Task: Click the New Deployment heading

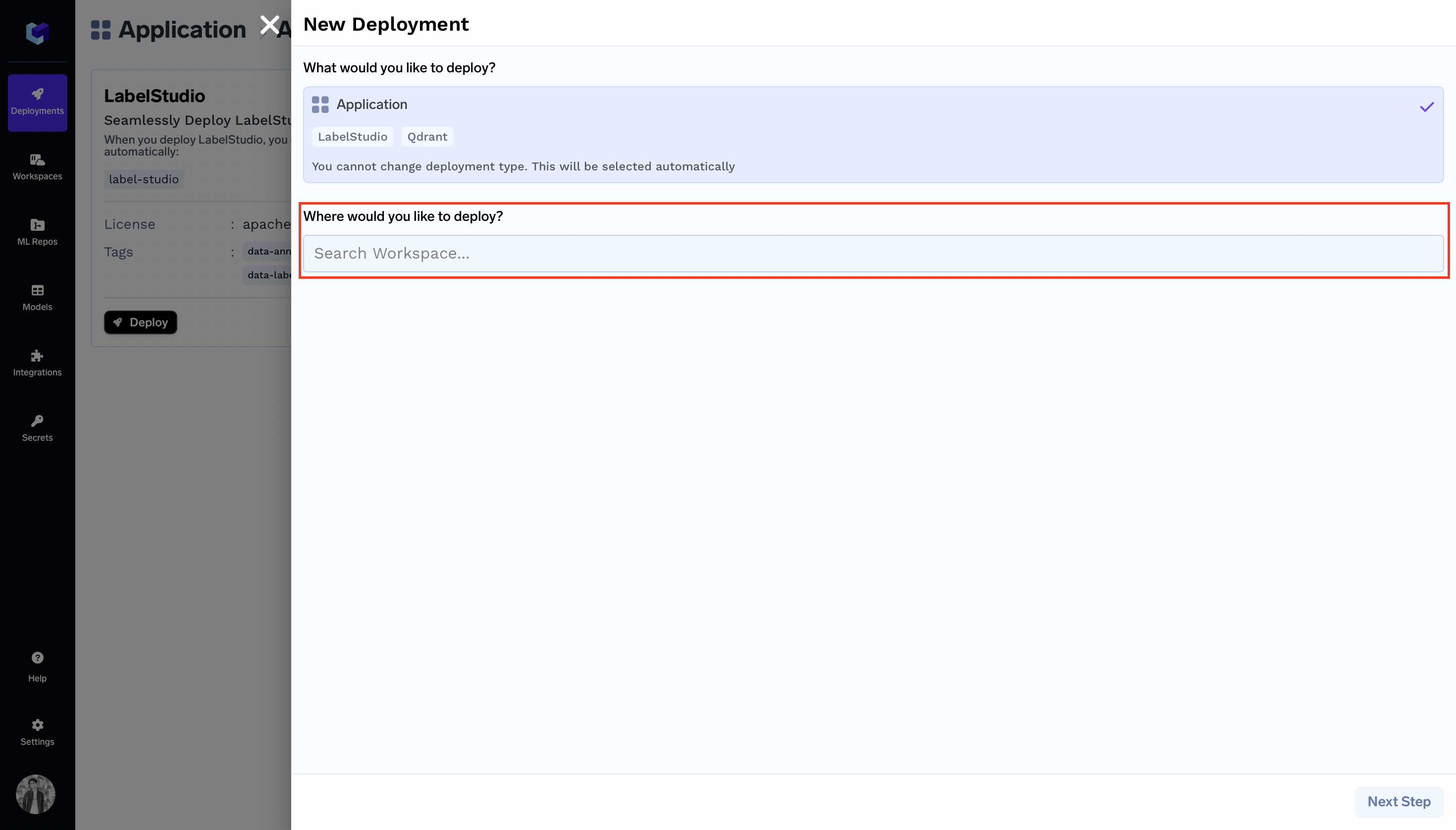Action: (386, 24)
